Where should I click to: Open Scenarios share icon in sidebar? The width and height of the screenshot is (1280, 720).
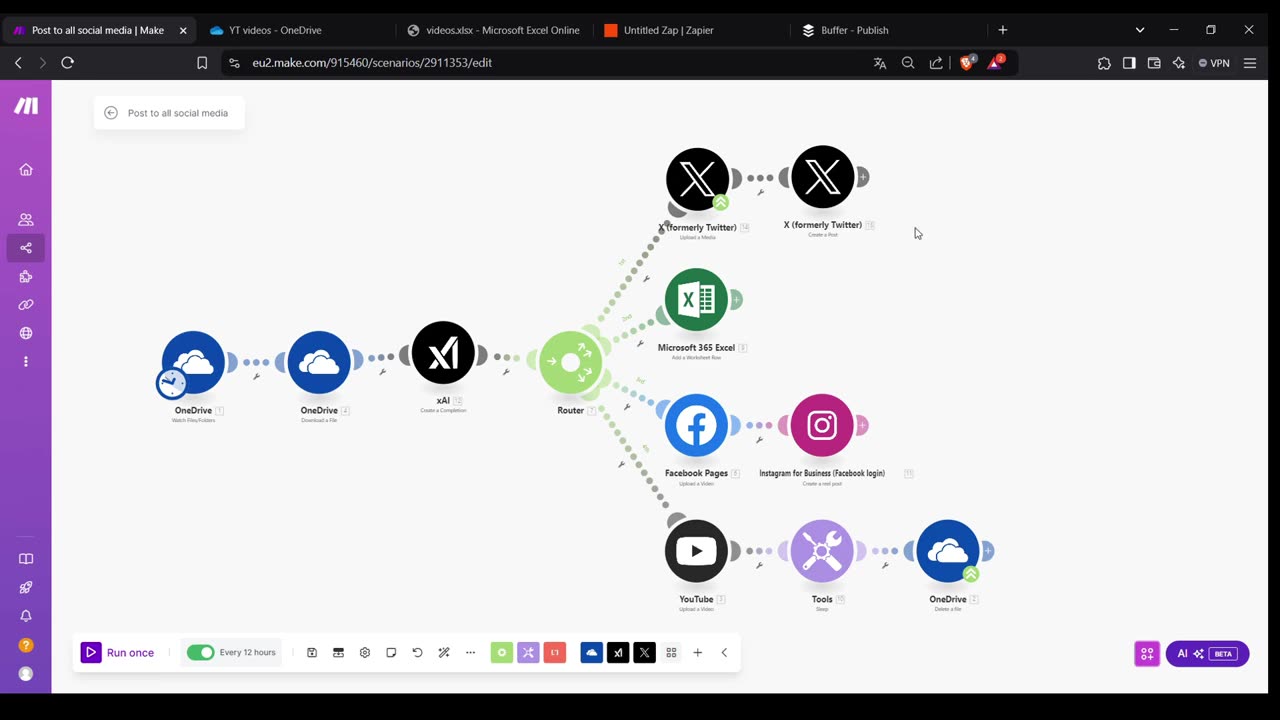tap(26, 248)
